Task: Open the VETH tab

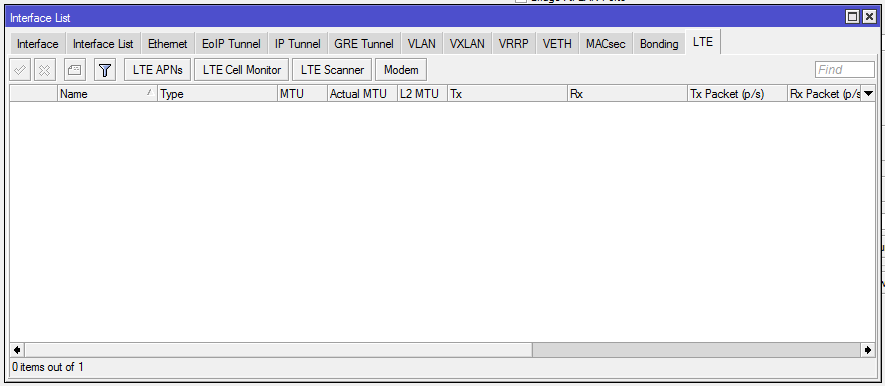Action: tap(557, 44)
